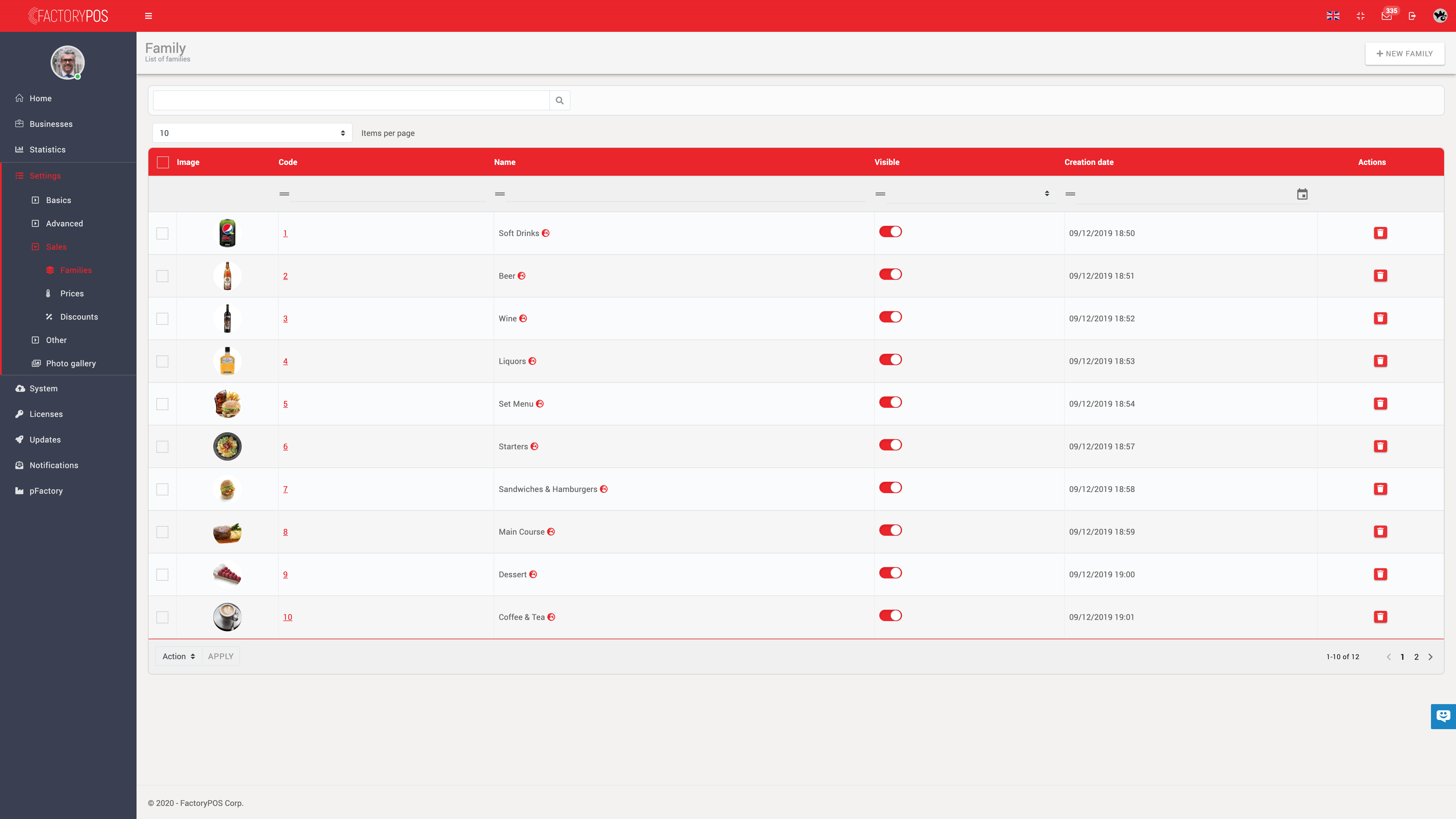Open the Action bulk dropdown

point(179,656)
